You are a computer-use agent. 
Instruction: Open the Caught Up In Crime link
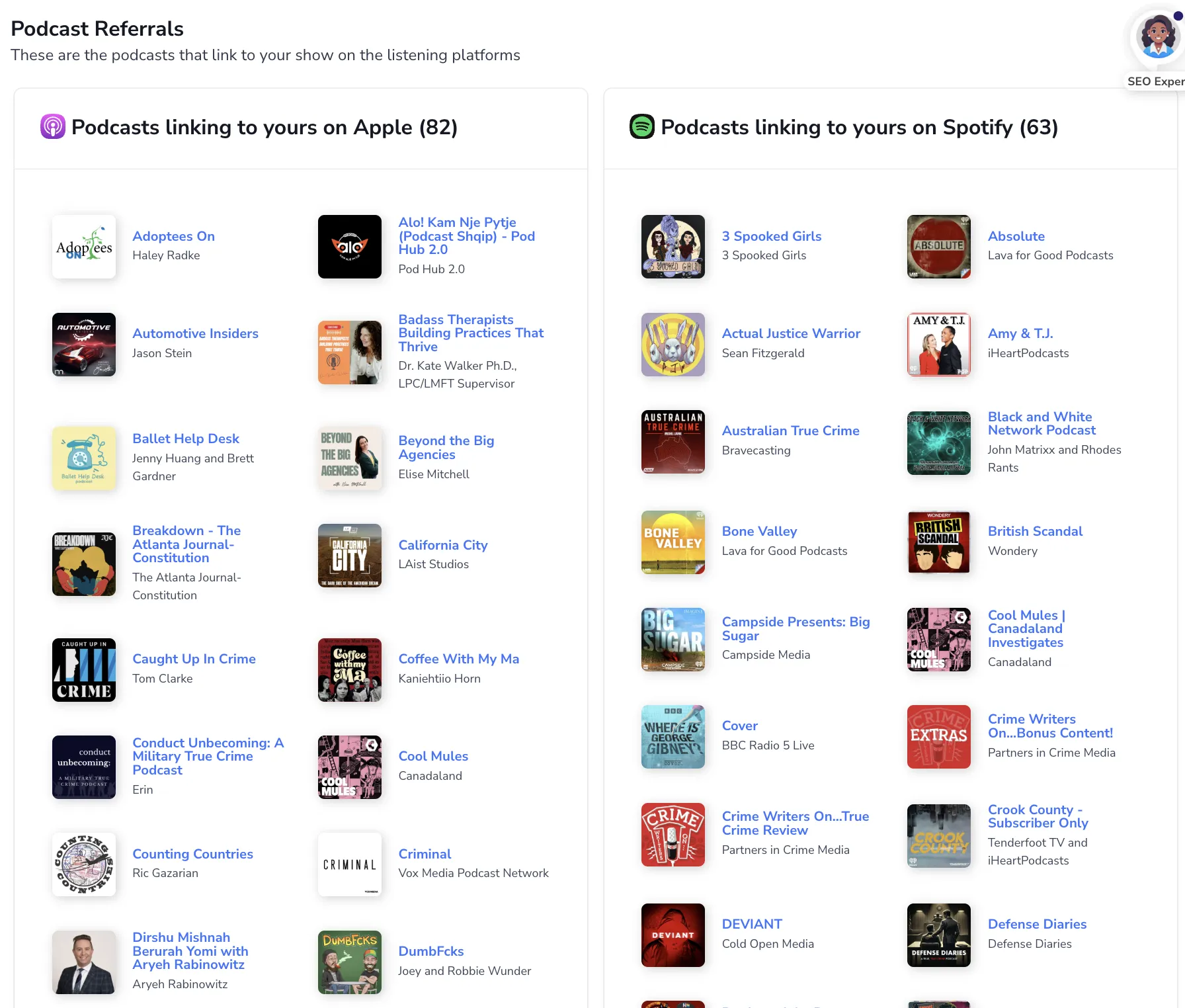pos(194,659)
